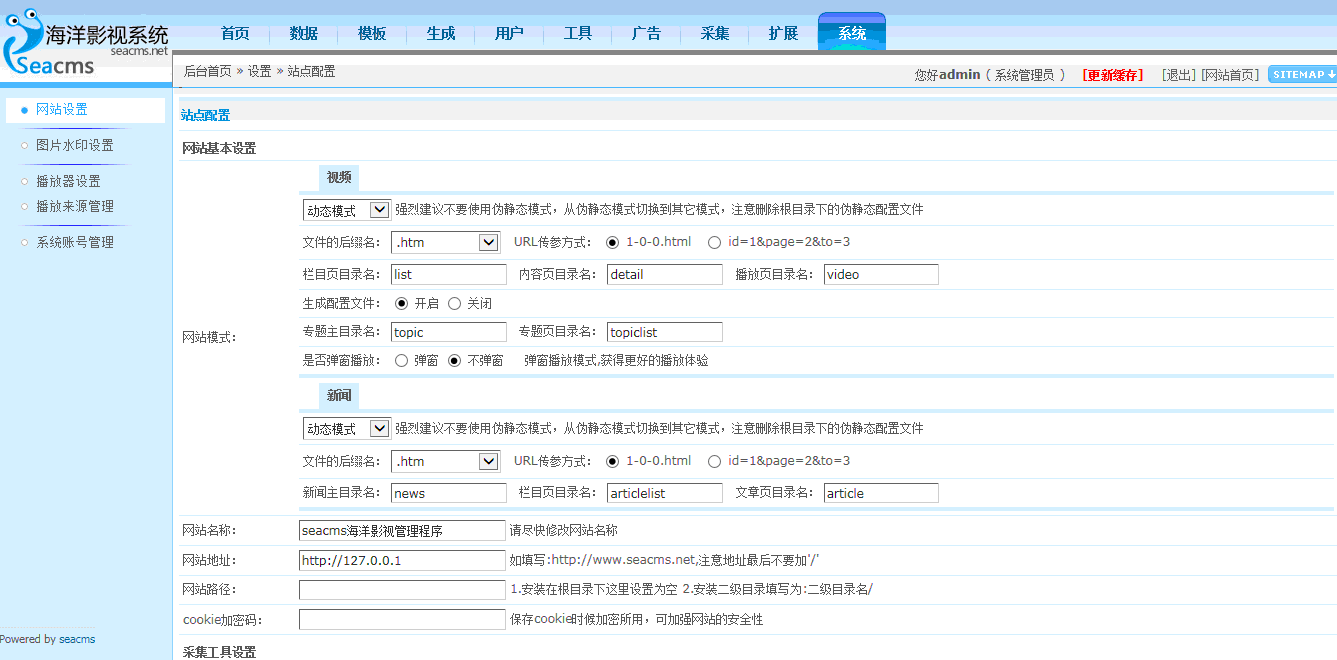This screenshot has height=660, width=1337.
Task: Open 播放器设置 in sidebar
Action: click(x=68, y=181)
